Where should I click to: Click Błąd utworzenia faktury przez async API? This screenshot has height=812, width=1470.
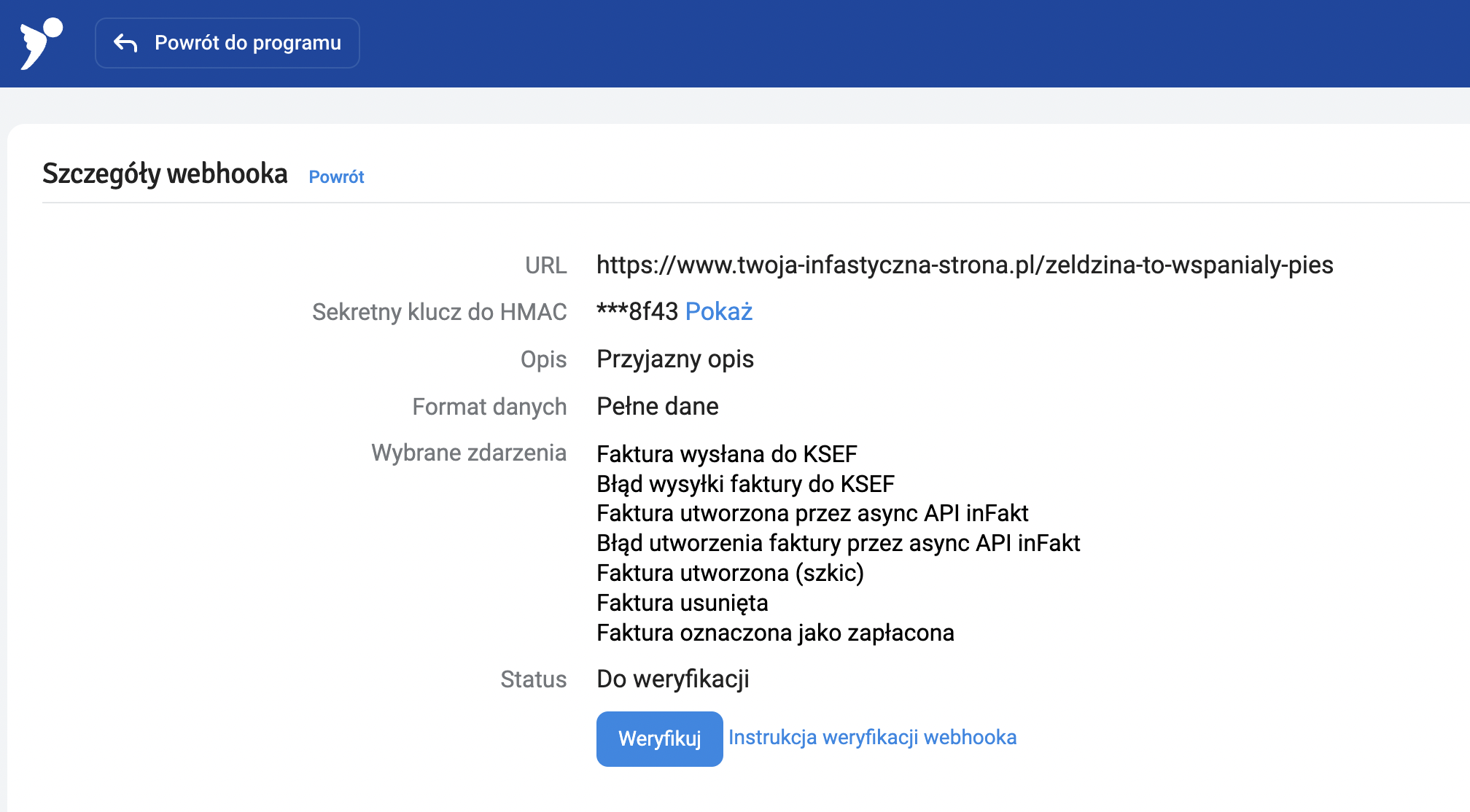838,543
